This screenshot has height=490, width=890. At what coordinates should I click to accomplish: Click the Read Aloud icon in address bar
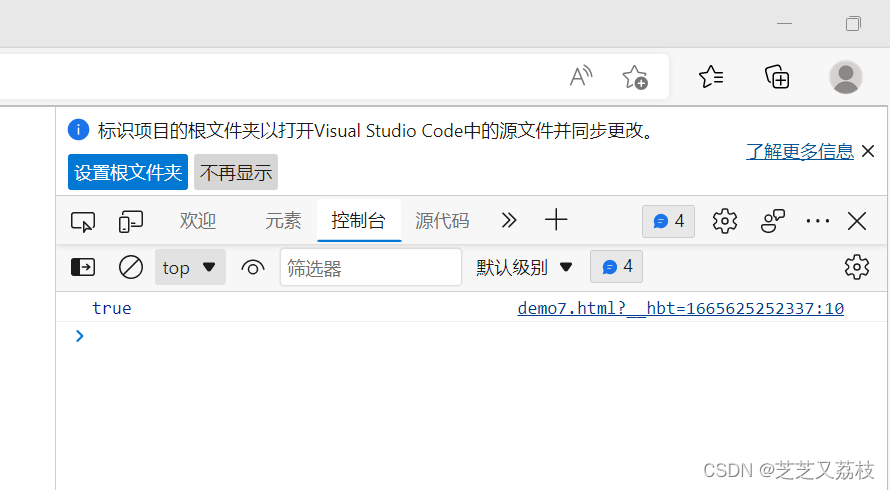(x=581, y=76)
